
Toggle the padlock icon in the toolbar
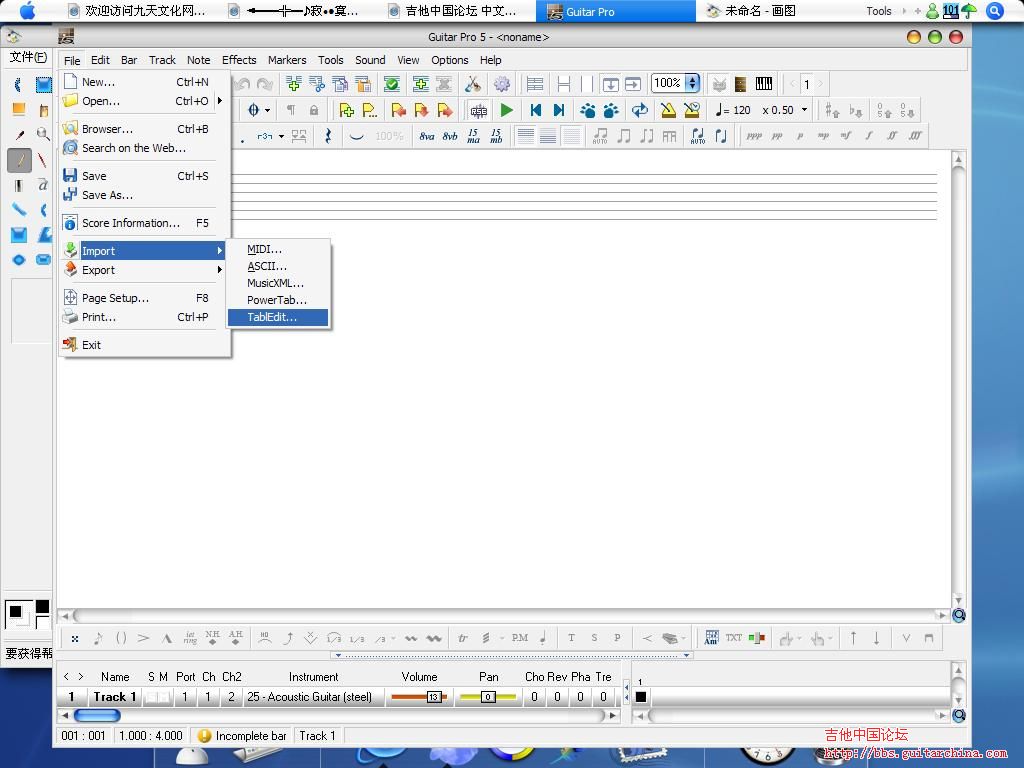pyautogui.click(x=314, y=110)
